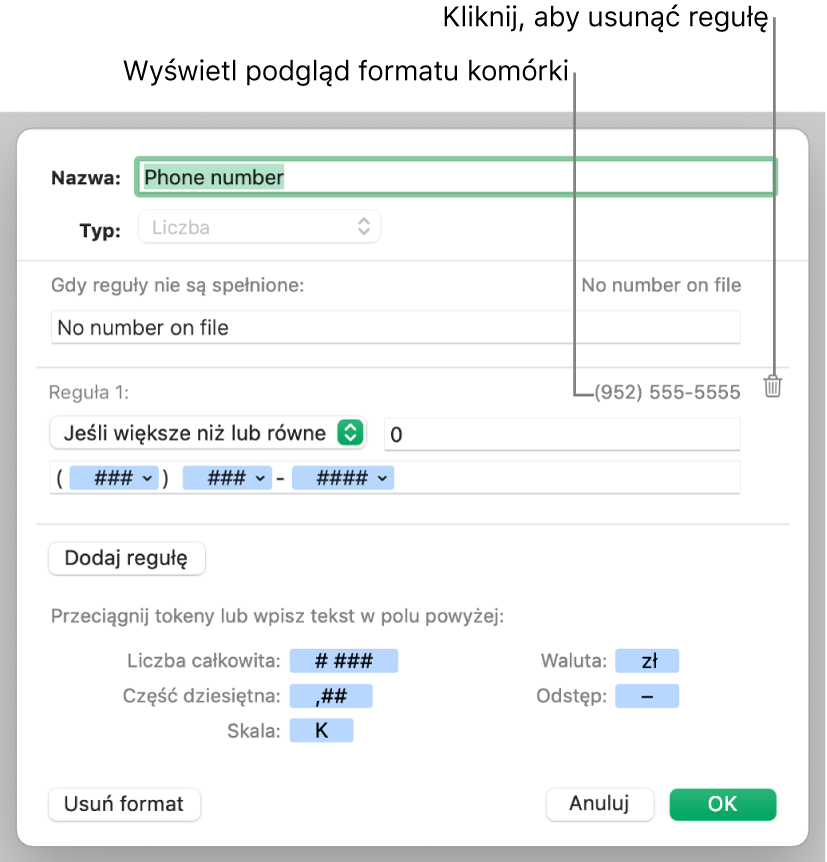Click the Liczba całkowita token # ###
Viewport: 827px width, 862px height.
point(344,661)
